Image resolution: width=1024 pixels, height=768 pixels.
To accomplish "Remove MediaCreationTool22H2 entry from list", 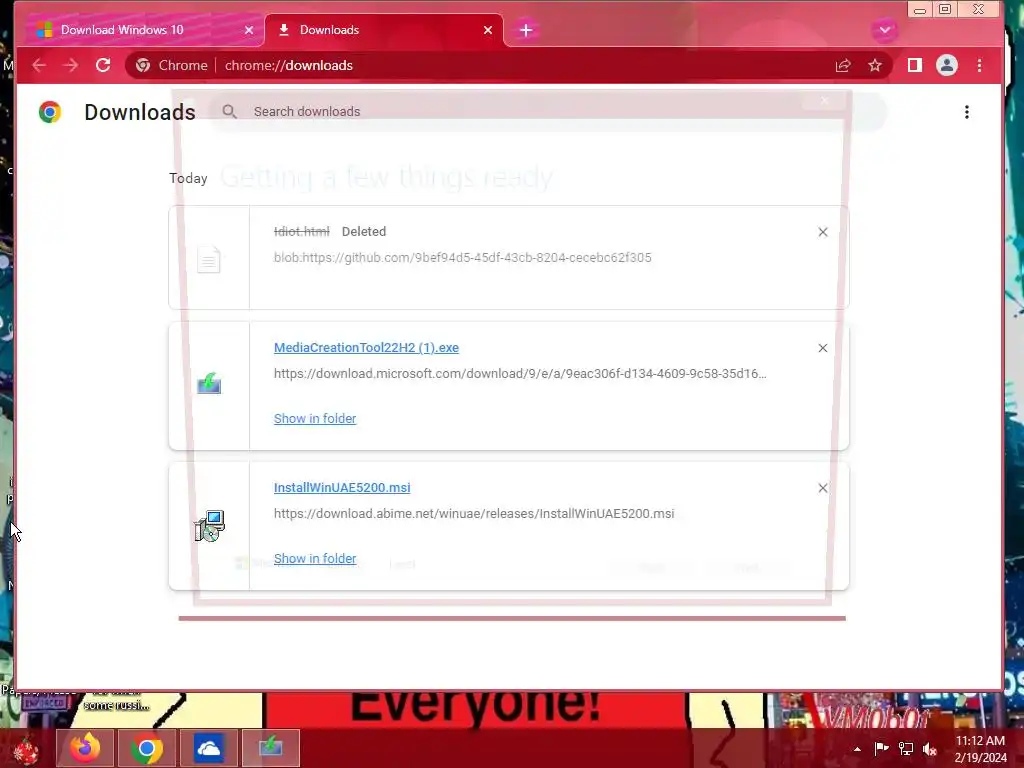I will click(x=823, y=348).
